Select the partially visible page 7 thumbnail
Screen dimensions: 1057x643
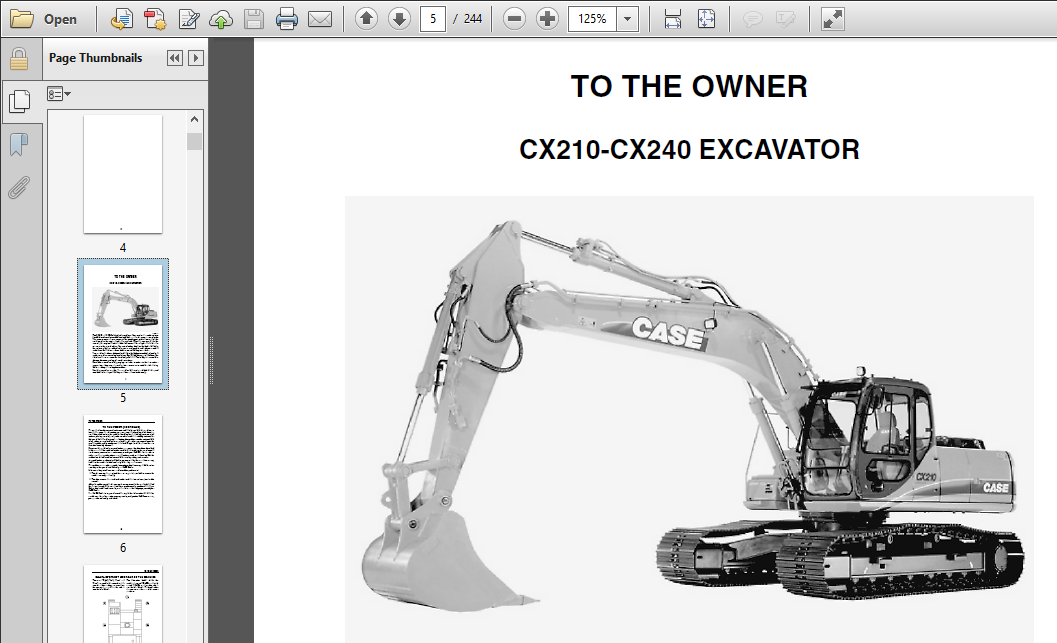click(123, 604)
